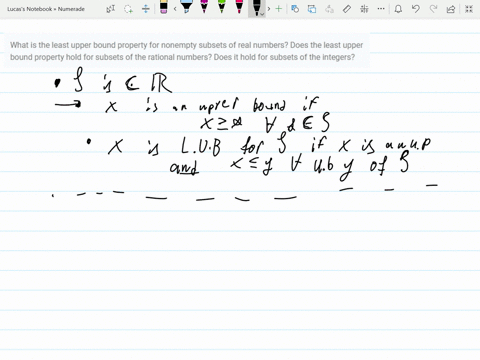Open ink to shape tool
480x360 pixels.
pyautogui.click(x=295, y=9)
